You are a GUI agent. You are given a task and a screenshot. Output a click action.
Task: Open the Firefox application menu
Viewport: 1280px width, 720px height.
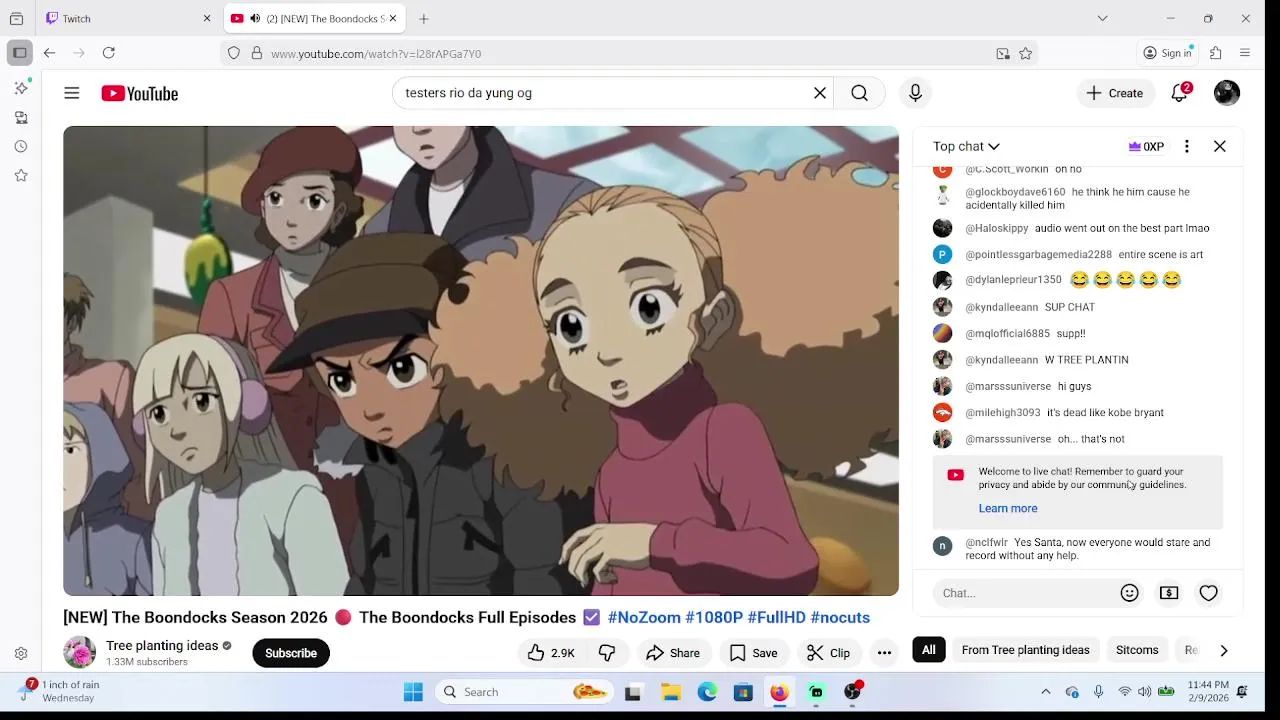(1245, 53)
